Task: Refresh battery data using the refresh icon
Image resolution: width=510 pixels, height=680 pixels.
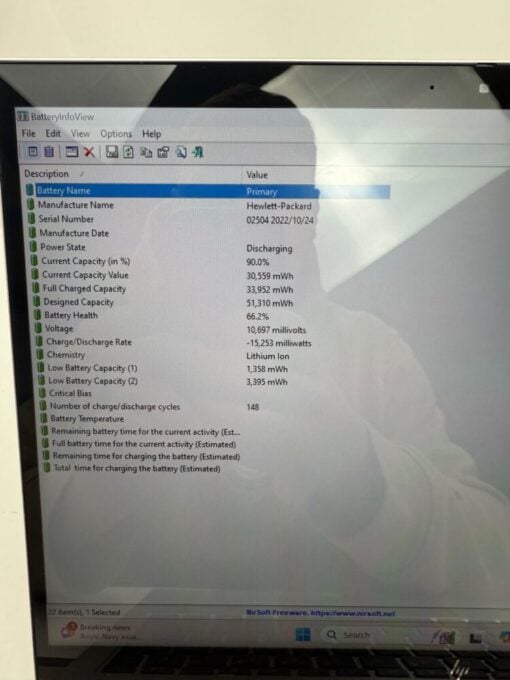Action: click(128, 152)
